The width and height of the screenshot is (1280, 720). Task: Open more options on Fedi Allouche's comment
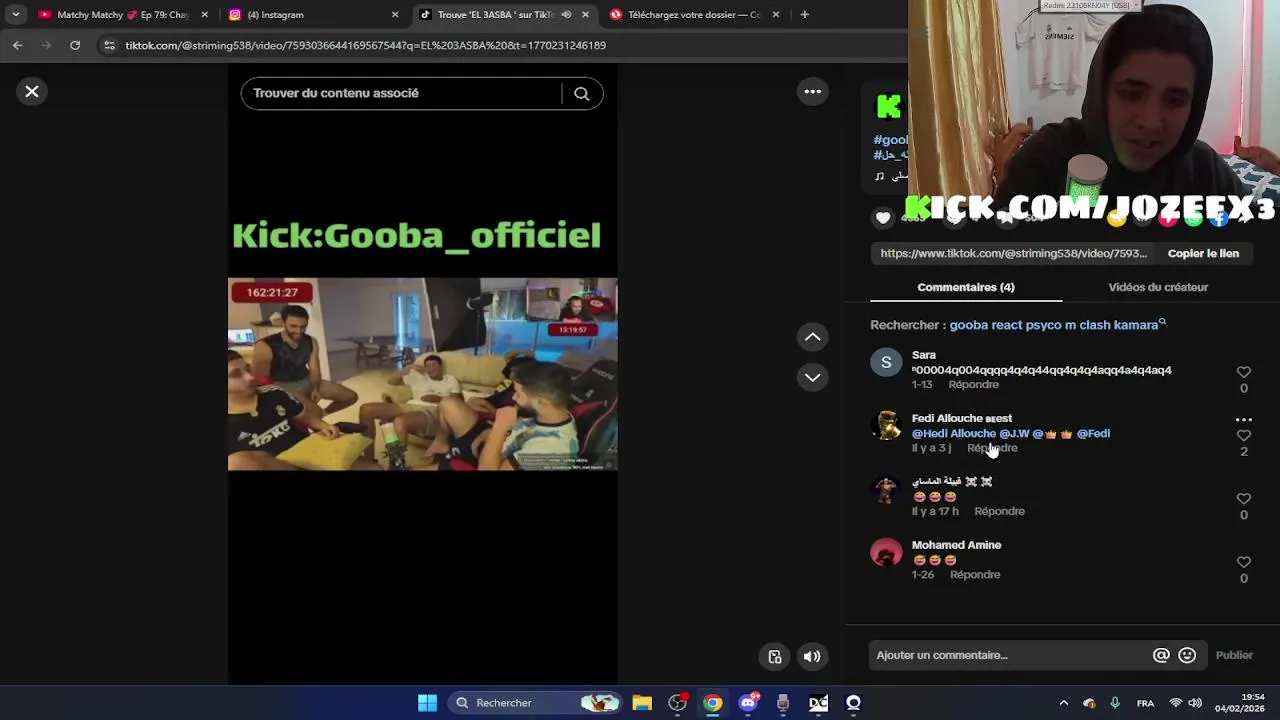click(1244, 420)
